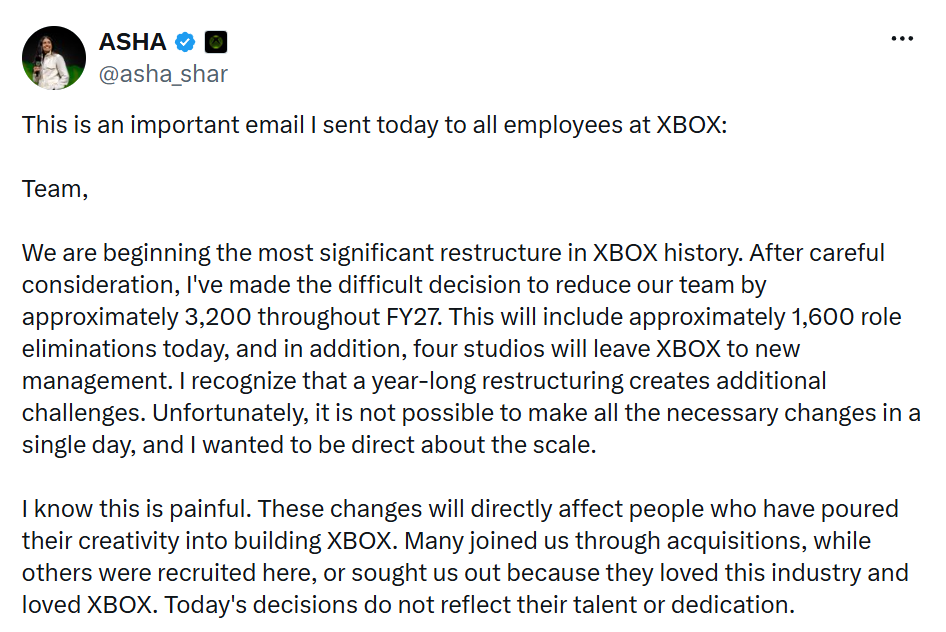This screenshot has width=946, height=632.
Task: Click the line starting "challenges. Unfortunately"
Action: click(x=471, y=412)
